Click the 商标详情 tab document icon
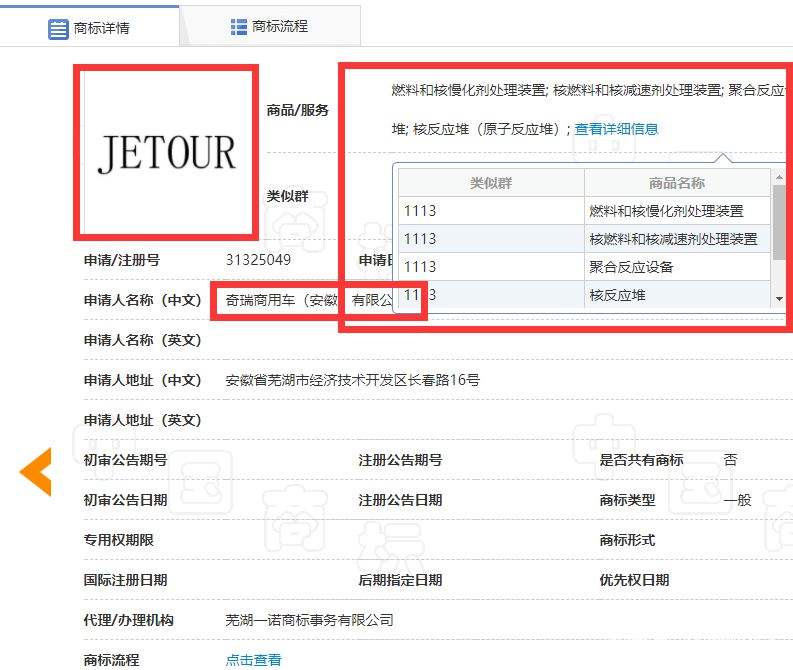 point(59,28)
